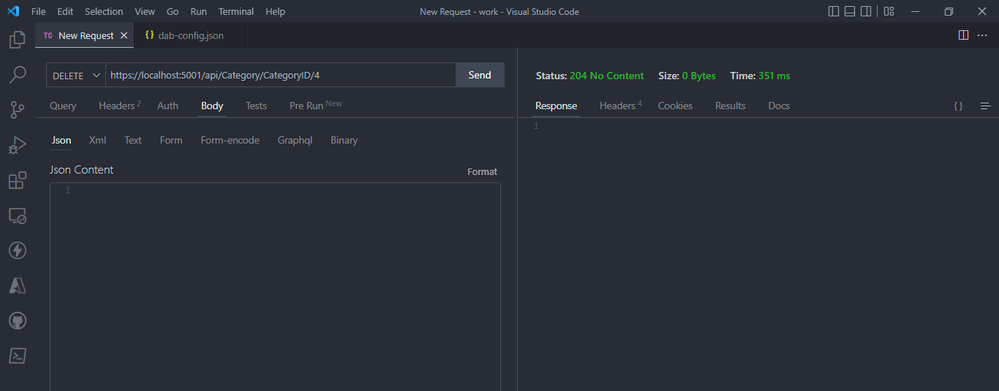
Task: Open the Search view icon
Action: pos(17,75)
